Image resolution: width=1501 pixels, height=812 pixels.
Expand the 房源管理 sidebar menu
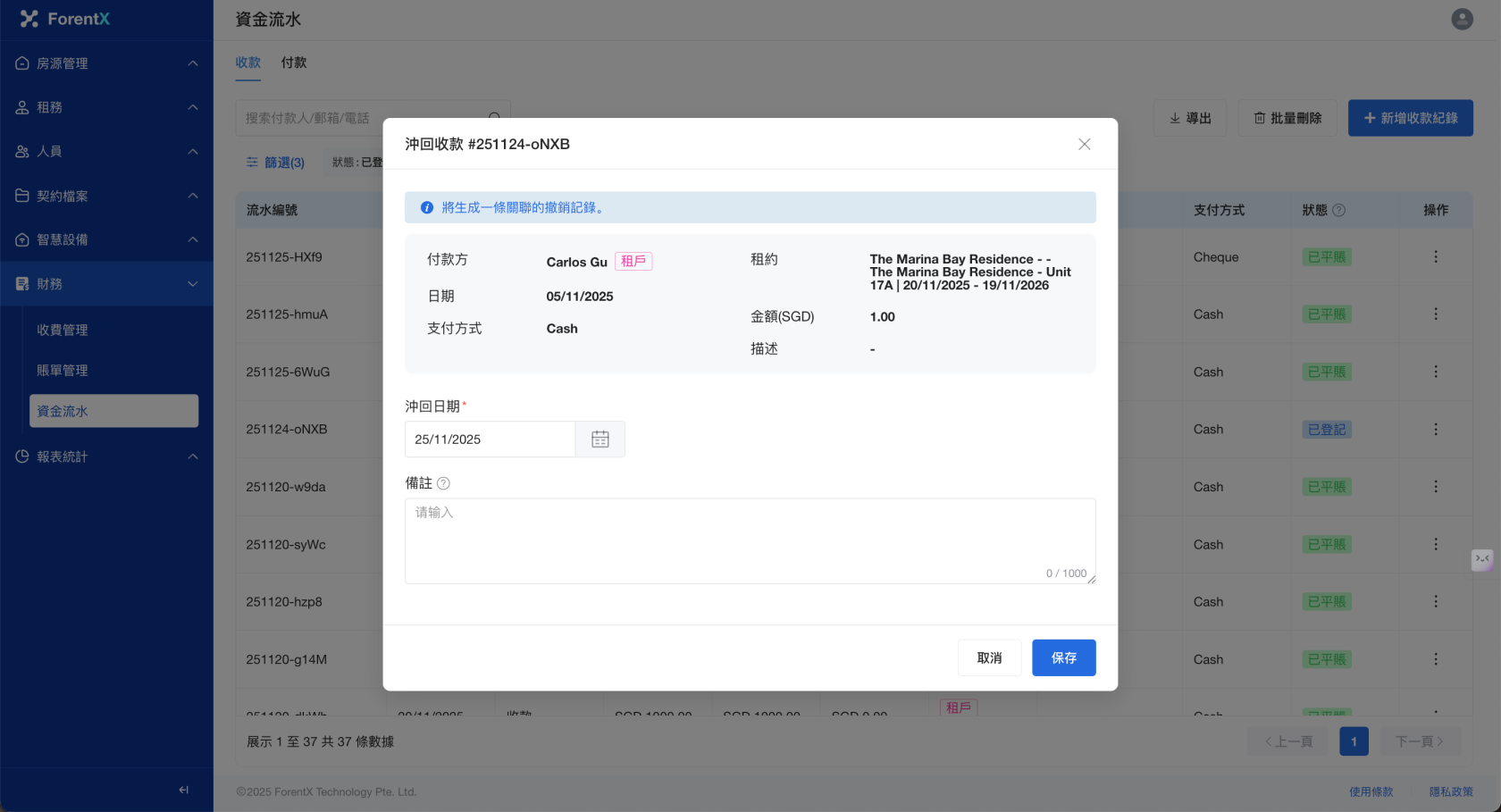tap(106, 63)
